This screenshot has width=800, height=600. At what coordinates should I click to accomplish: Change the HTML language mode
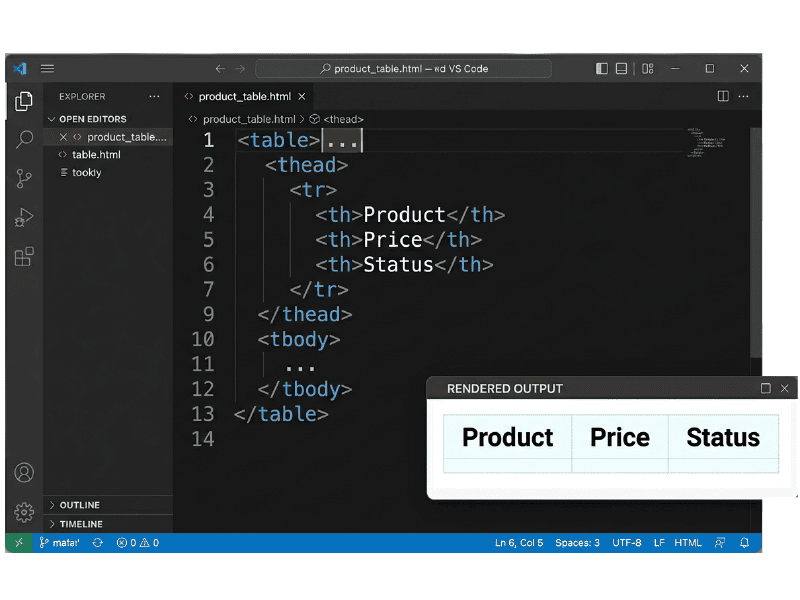pyautogui.click(x=688, y=543)
